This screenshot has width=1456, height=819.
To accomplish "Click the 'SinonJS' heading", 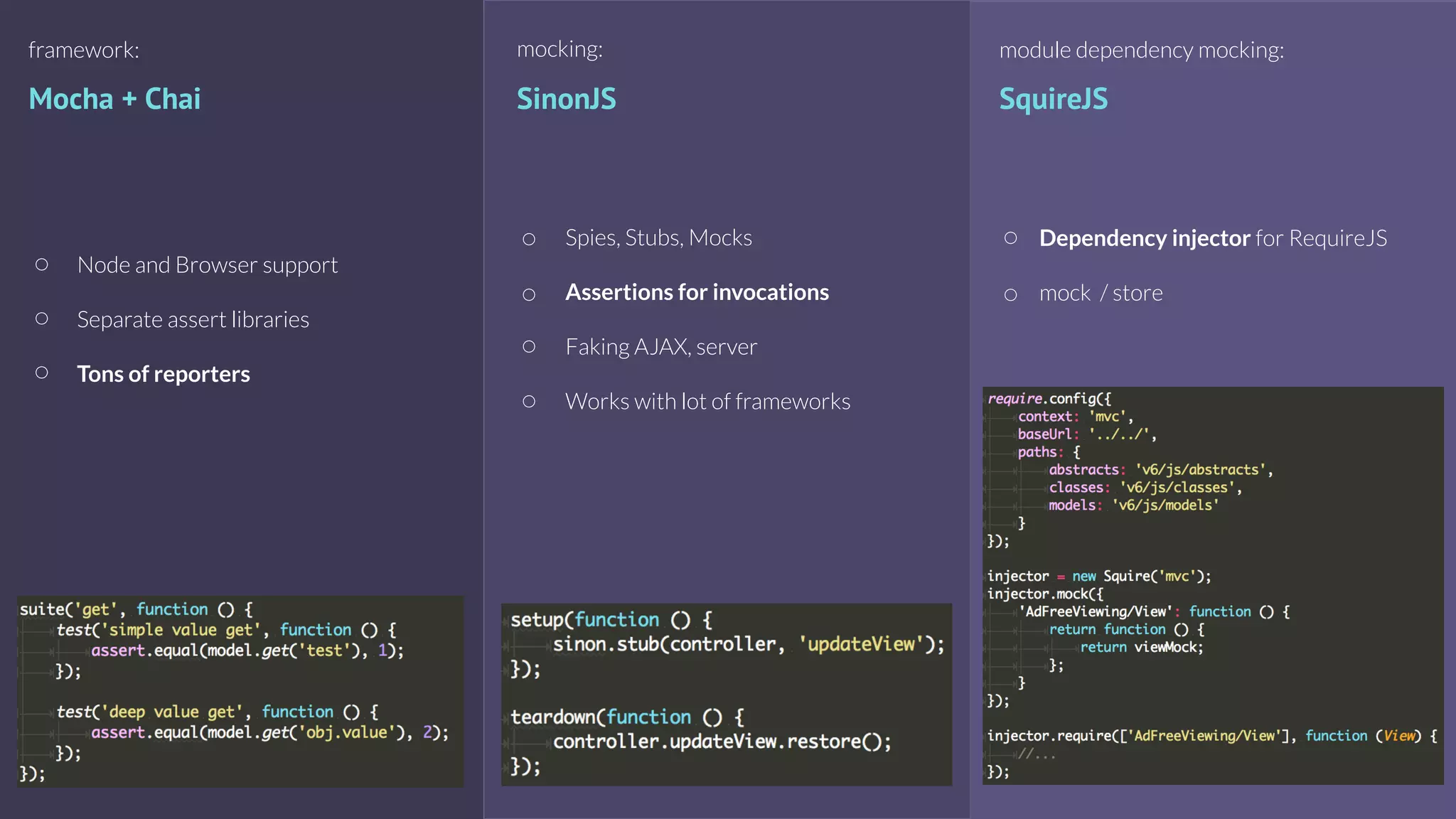I will (566, 99).
